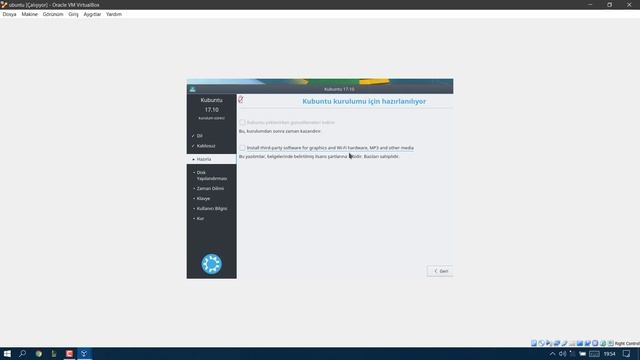Click the VirtualBox optical disc status icon
The image size is (640, 360).
pyautogui.click(x=542, y=343)
